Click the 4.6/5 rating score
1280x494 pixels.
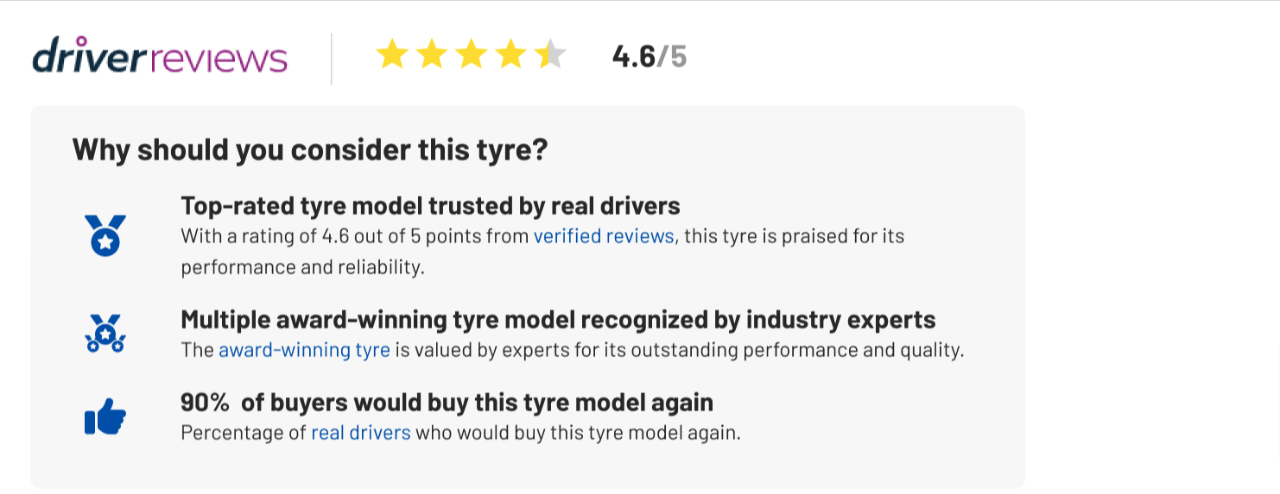[x=649, y=57]
